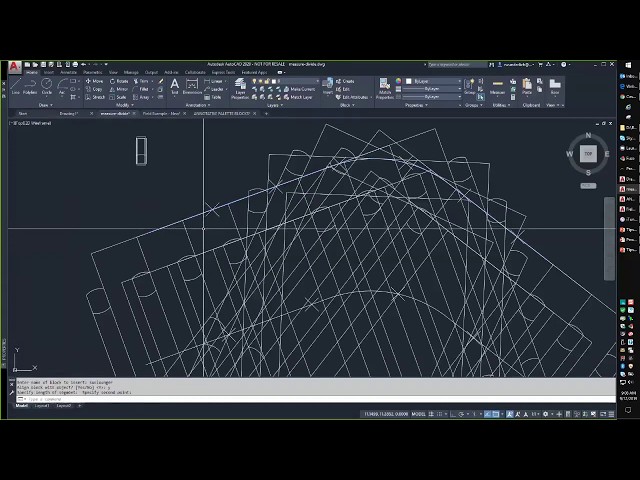Toggle object snap tracking in status bar
Screen dimensions: 640x480
point(487,414)
